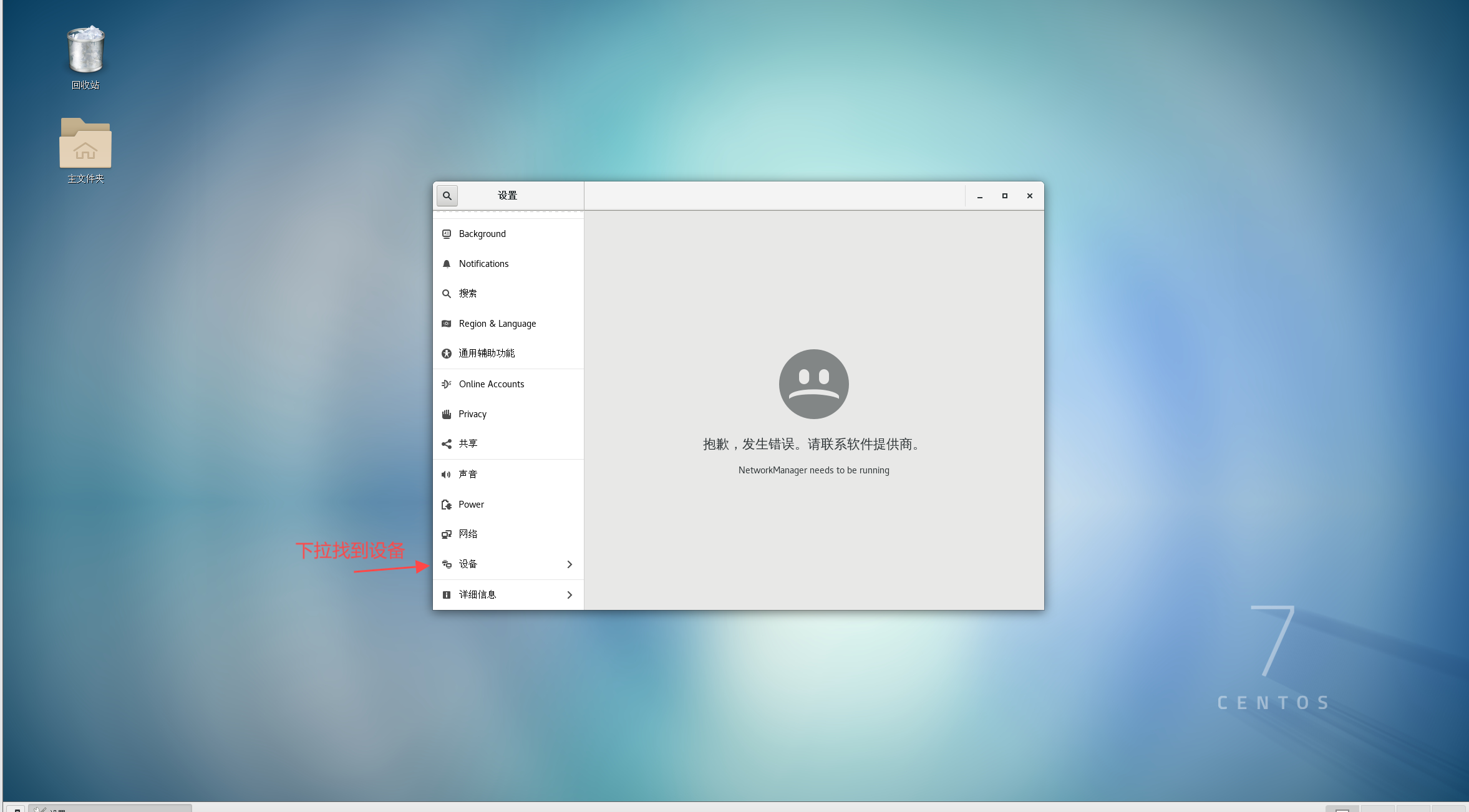The width and height of the screenshot is (1469, 812).
Task: Open the 共享 sharing panel
Action: click(468, 444)
